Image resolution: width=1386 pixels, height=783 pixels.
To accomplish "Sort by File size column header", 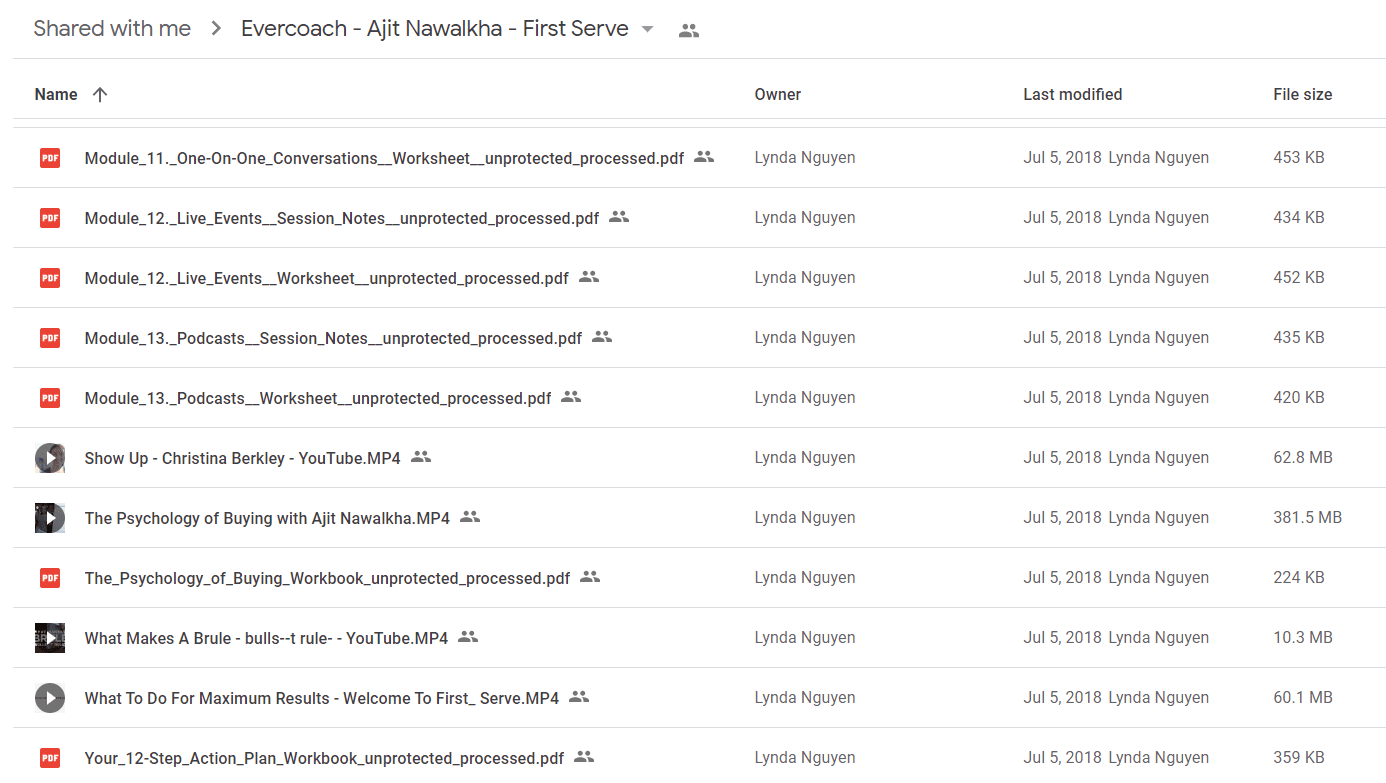I will click(1302, 94).
